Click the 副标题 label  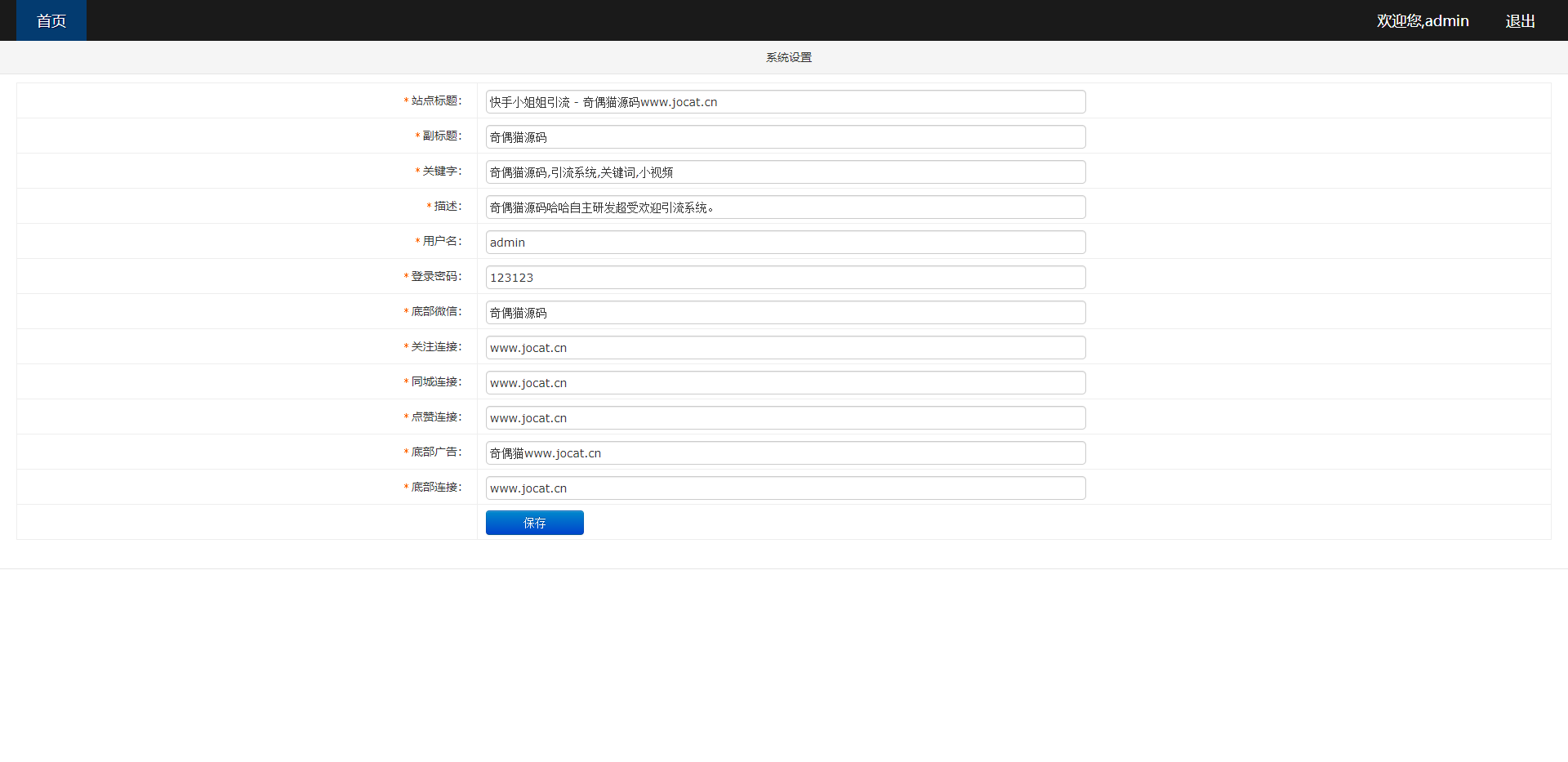pos(442,136)
